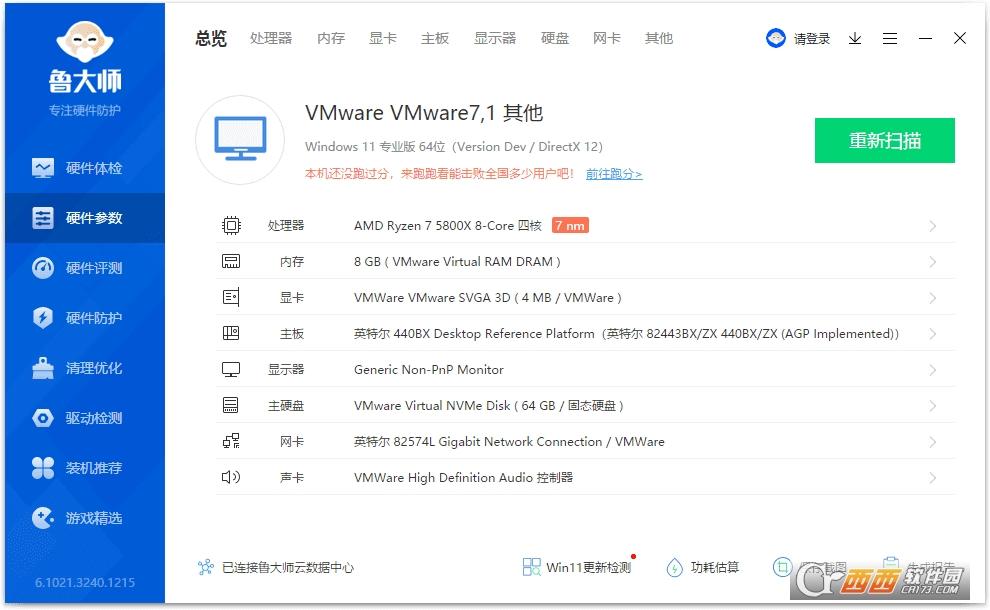Screen dimensions: 990x610
Task: Expand the 网卡 row chevron
Action: point(933,442)
